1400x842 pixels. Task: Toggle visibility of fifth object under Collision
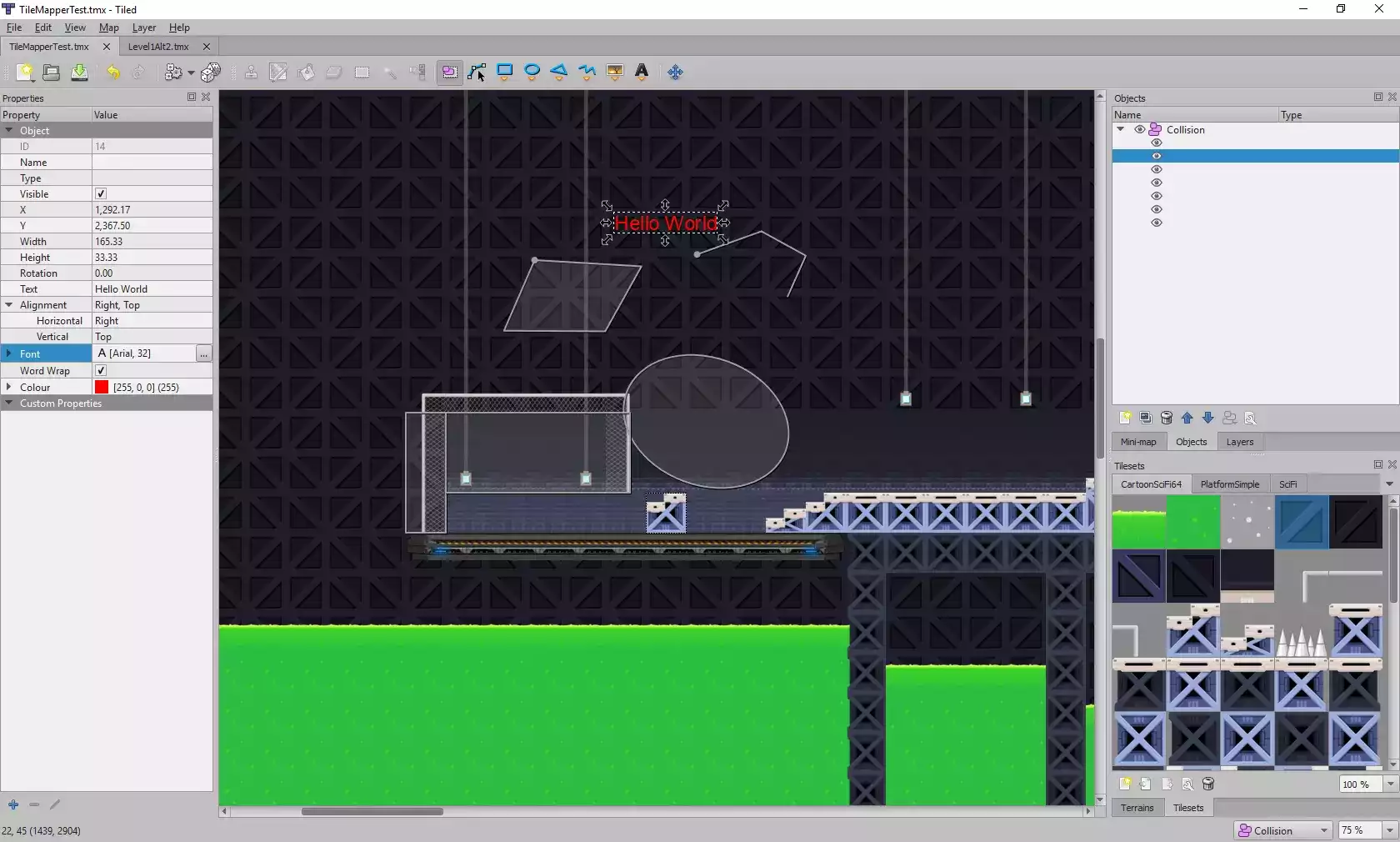pyautogui.click(x=1157, y=196)
